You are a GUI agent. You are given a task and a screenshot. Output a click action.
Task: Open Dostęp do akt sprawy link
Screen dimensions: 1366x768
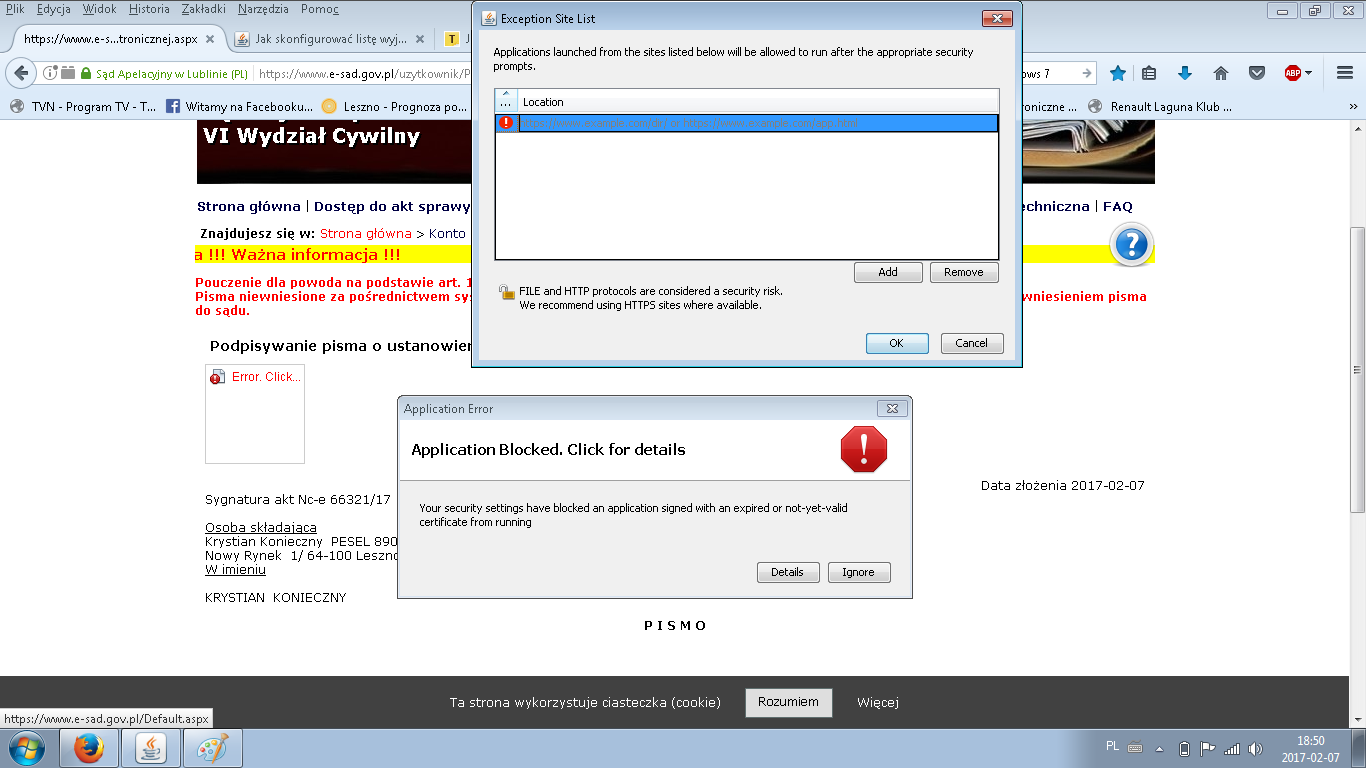coord(392,207)
